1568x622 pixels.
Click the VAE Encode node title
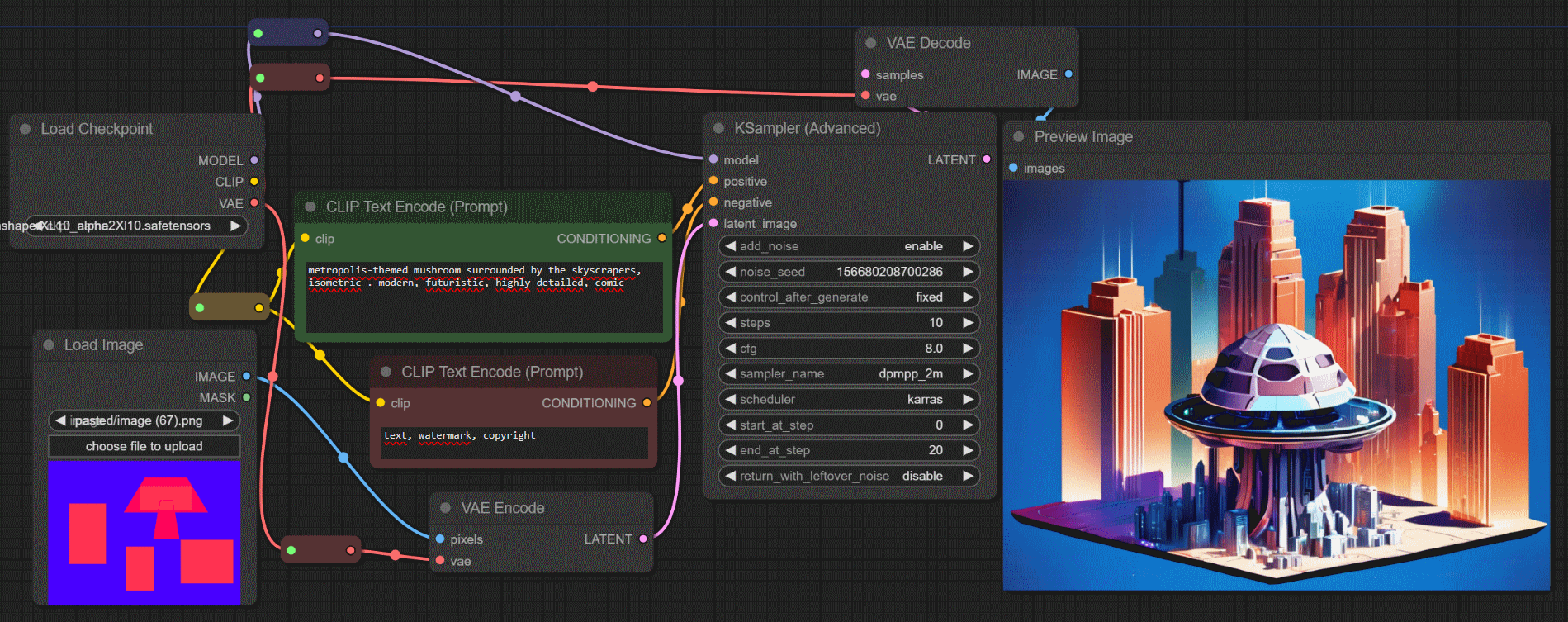point(502,508)
